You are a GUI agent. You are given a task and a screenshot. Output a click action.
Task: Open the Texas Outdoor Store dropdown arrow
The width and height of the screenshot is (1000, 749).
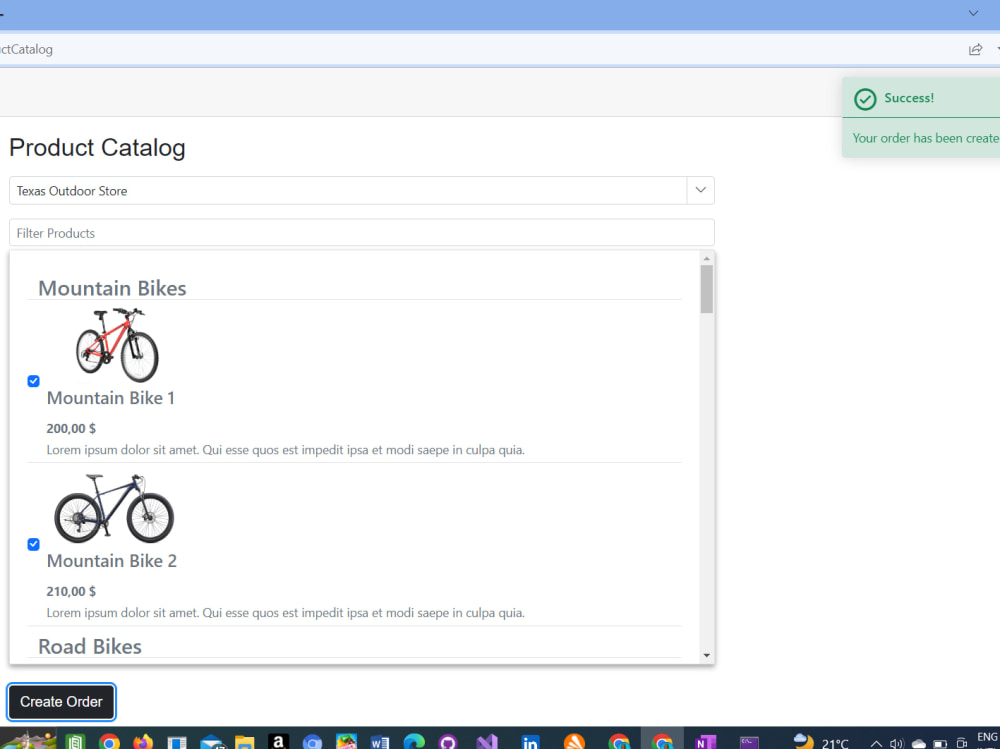(700, 190)
